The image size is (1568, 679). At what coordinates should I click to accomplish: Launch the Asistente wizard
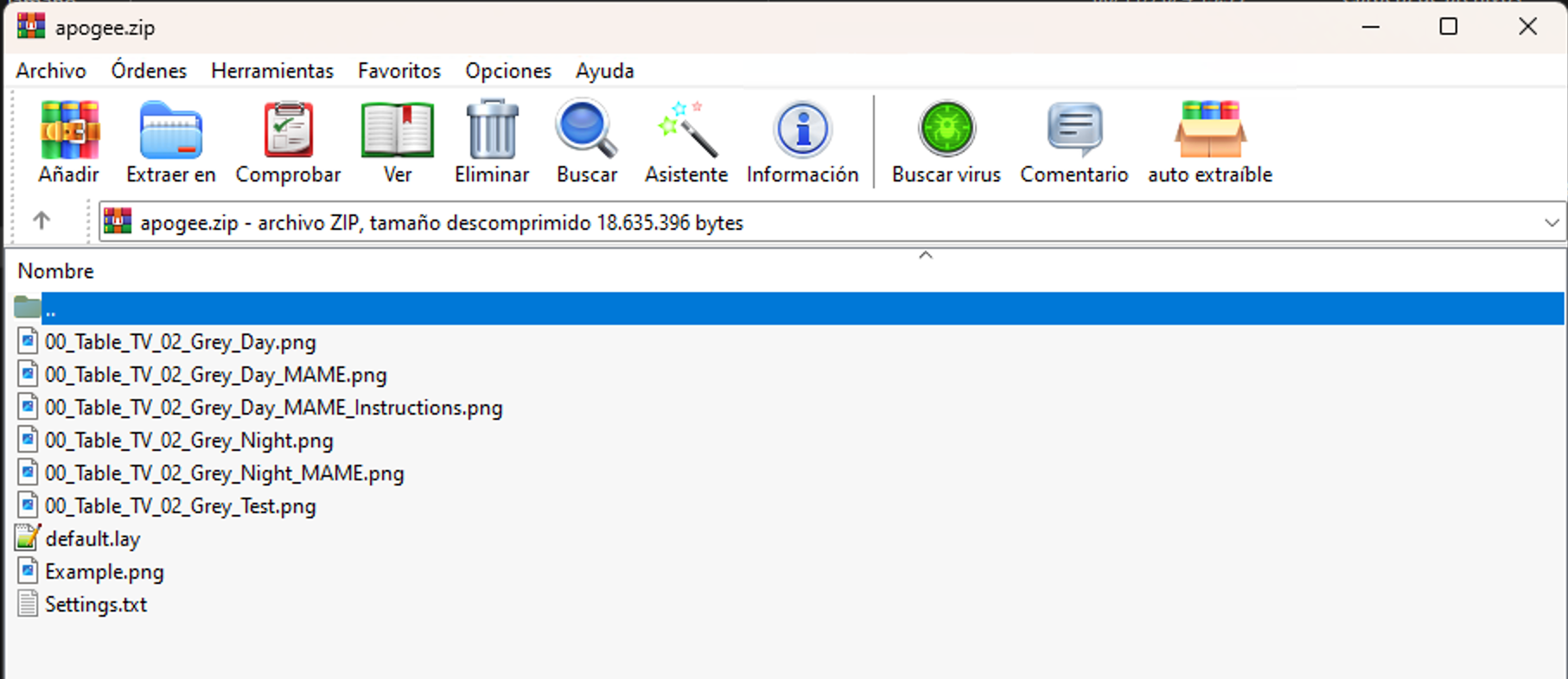click(686, 131)
